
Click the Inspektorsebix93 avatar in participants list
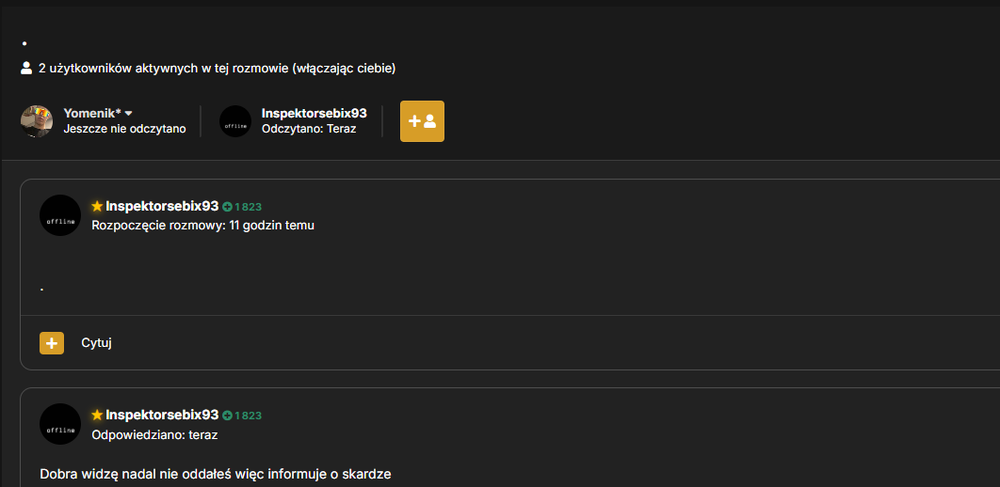(235, 121)
